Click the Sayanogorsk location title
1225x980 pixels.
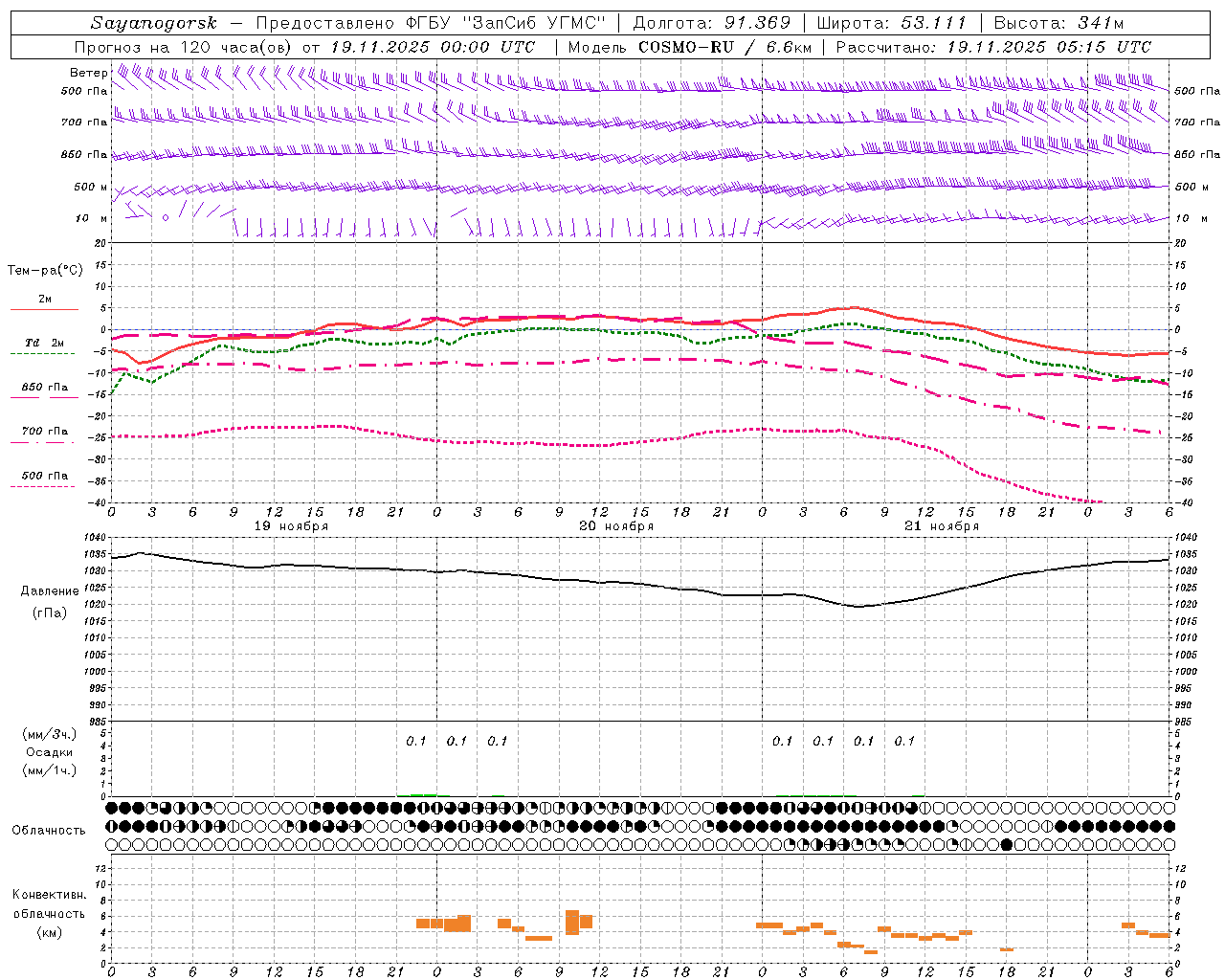[x=154, y=23]
